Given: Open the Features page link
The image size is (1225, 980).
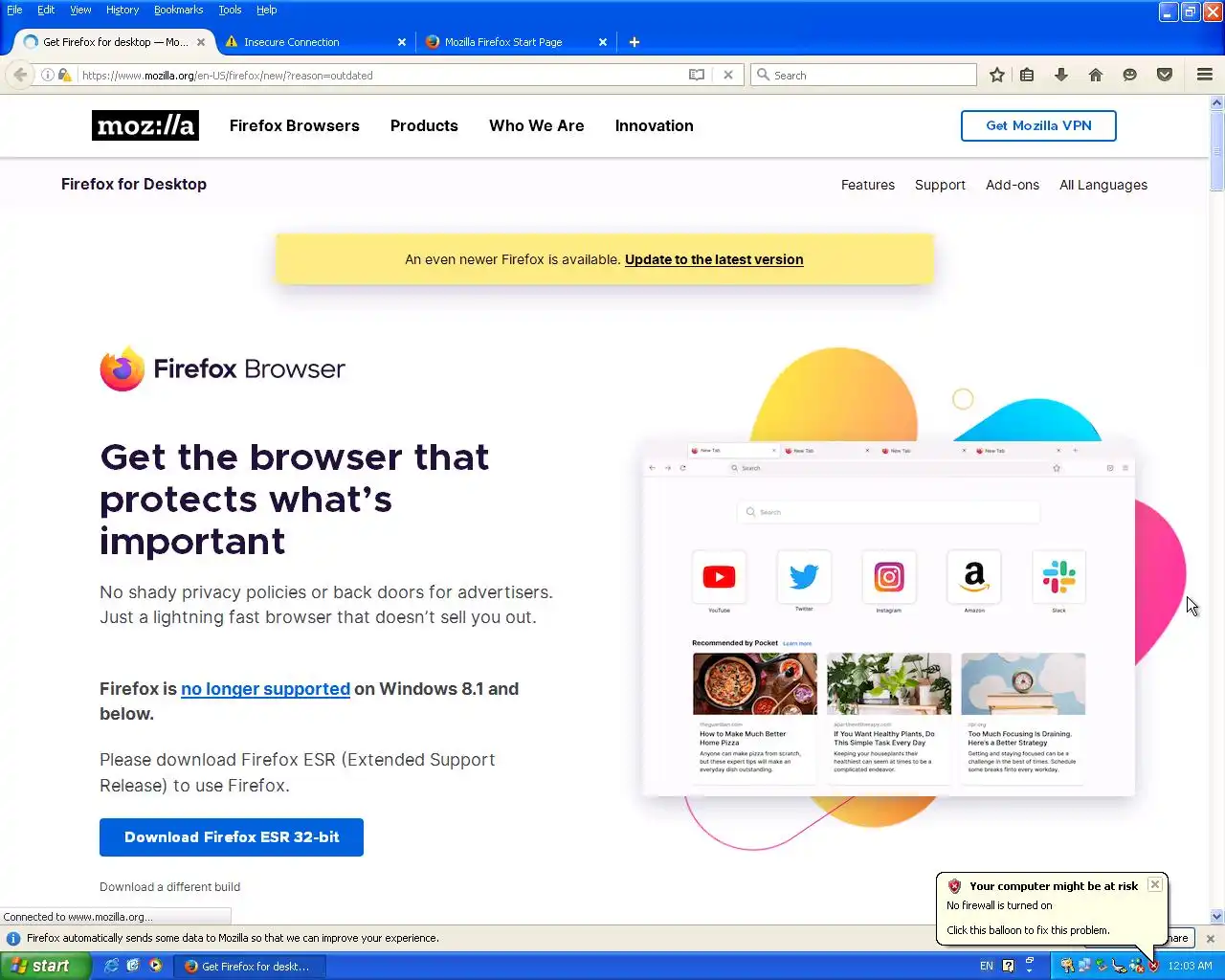Looking at the screenshot, I should coord(868,185).
